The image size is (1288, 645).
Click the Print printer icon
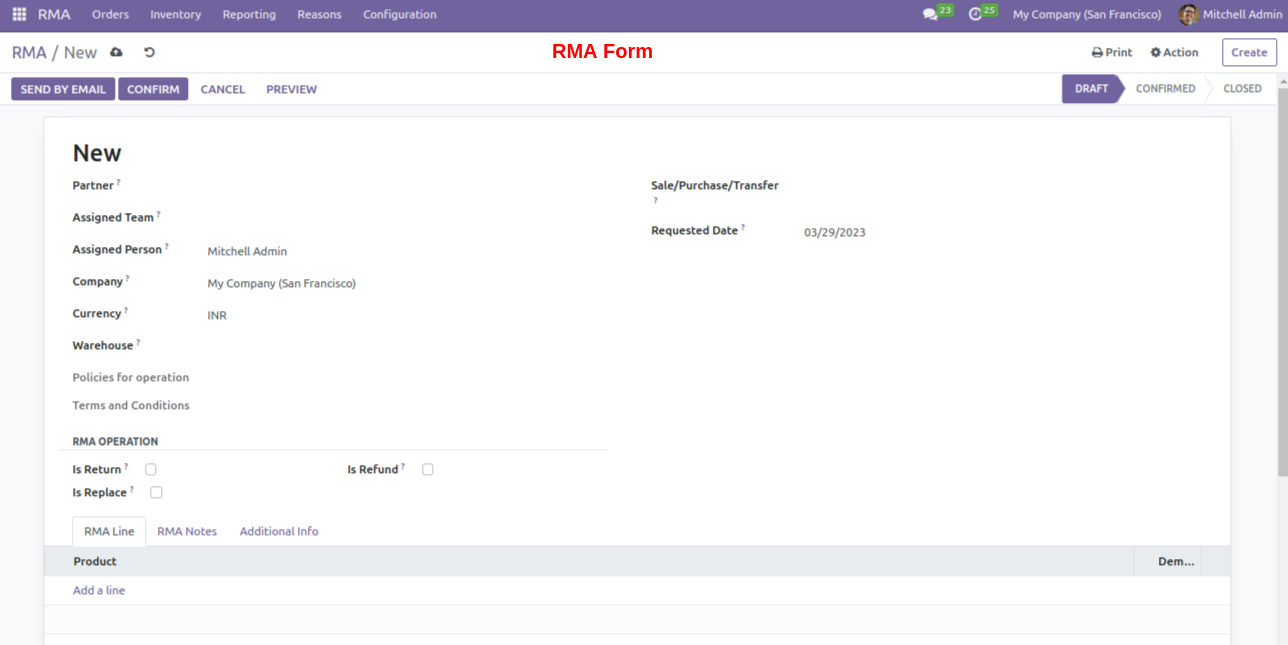(1097, 52)
